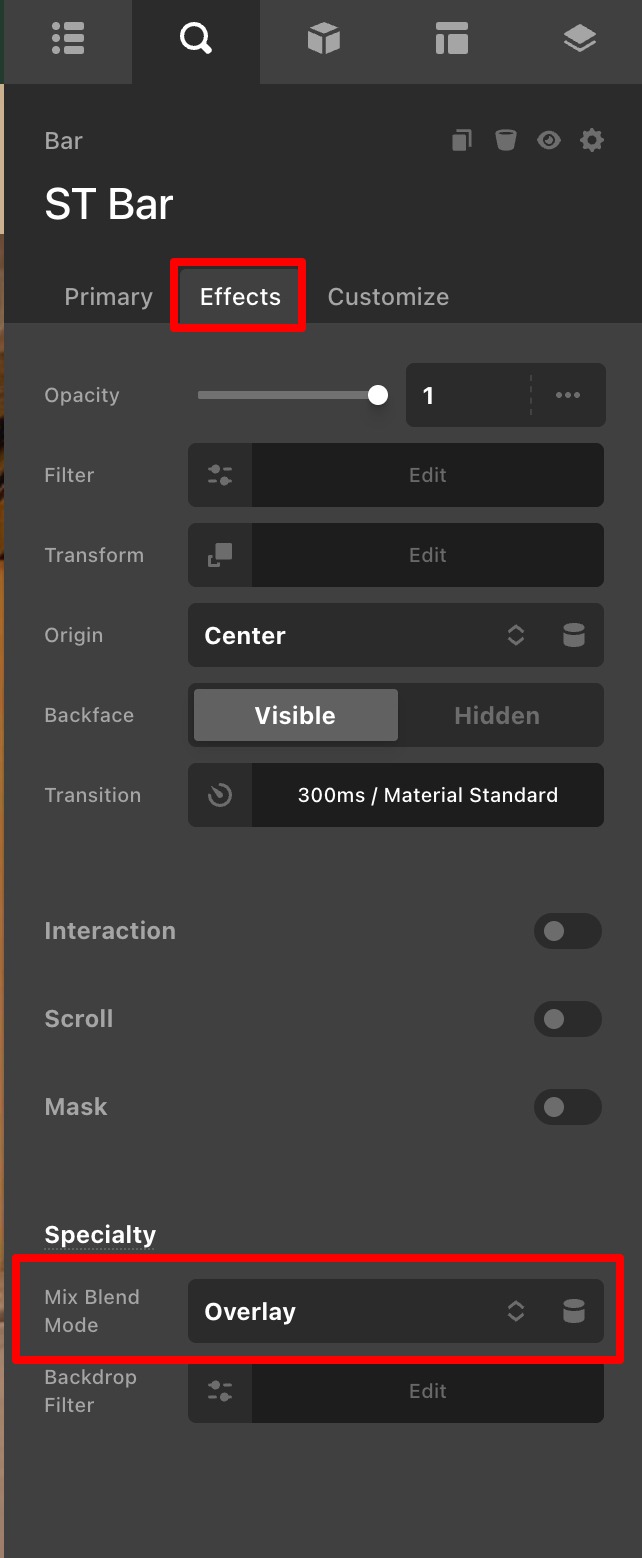
Task: Delete ST Bar with trash icon
Action: [x=505, y=140]
